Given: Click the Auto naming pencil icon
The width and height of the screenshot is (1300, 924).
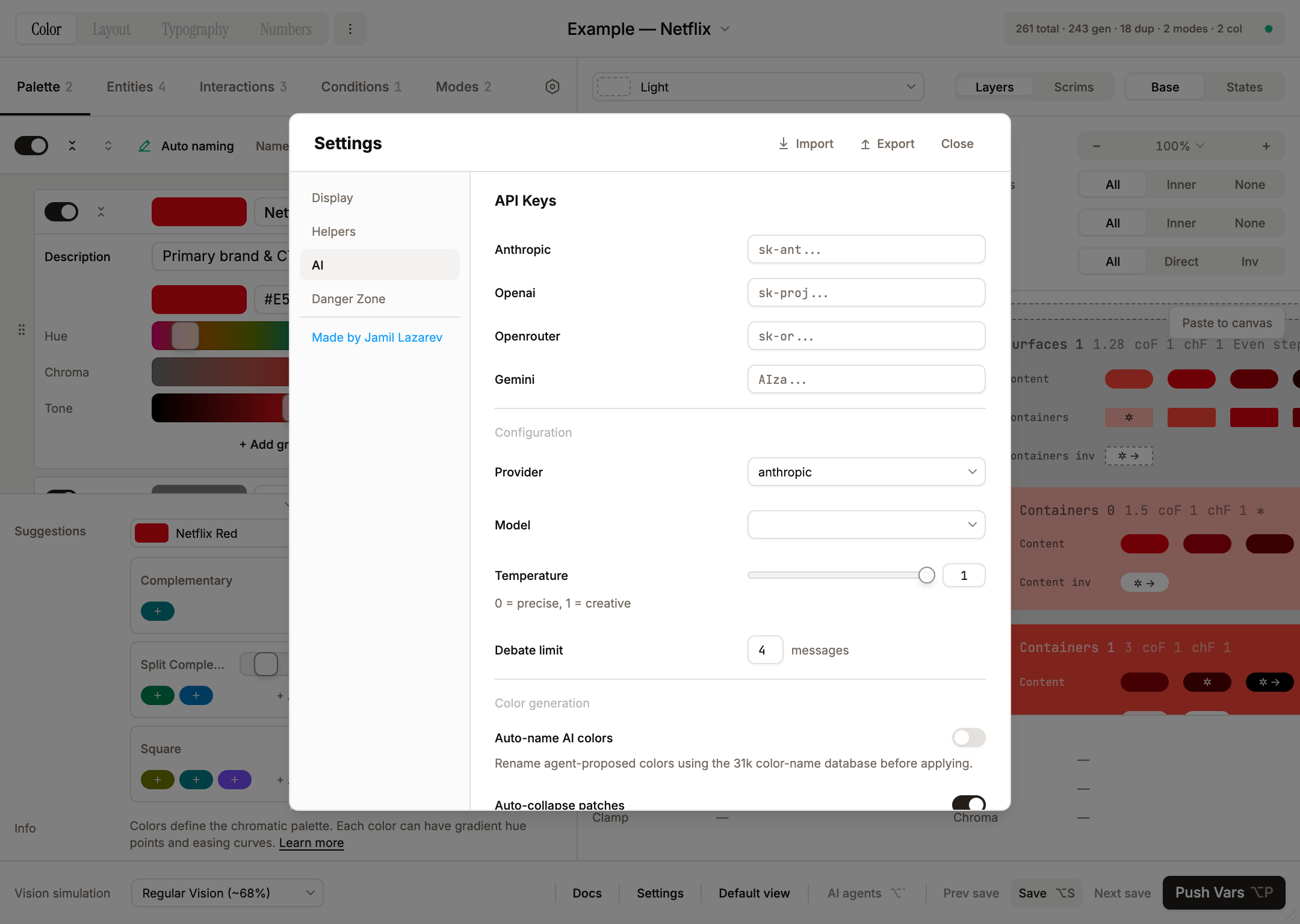Looking at the screenshot, I should click(x=144, y=146).
